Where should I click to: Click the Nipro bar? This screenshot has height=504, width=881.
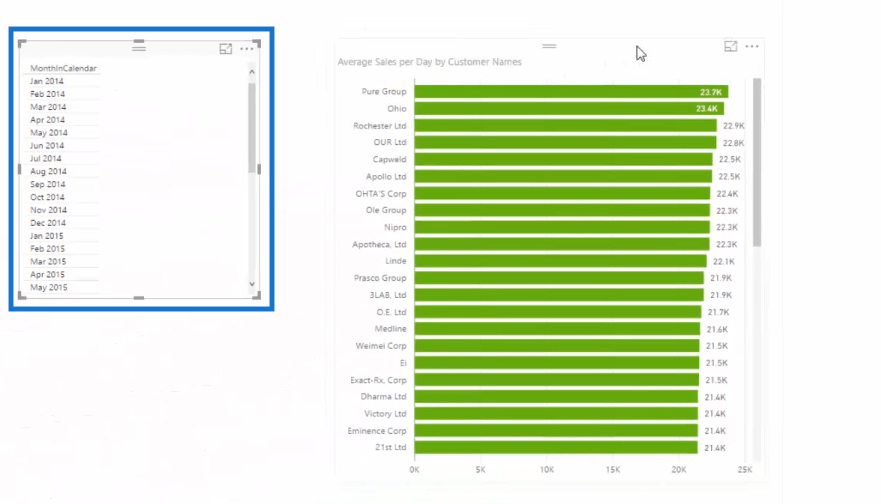[x=562, y=227]
